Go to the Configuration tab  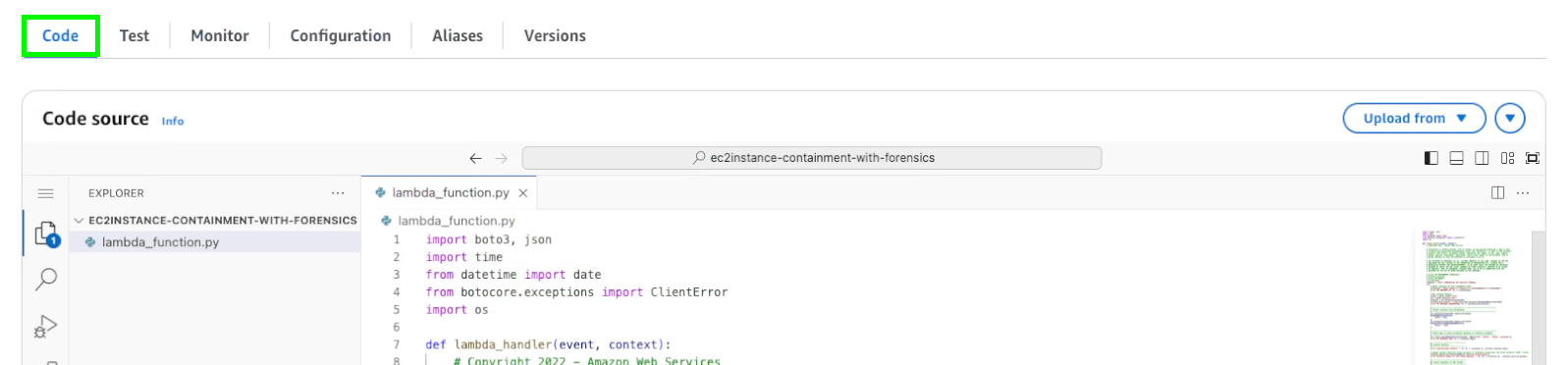click(x=341, y=36)
